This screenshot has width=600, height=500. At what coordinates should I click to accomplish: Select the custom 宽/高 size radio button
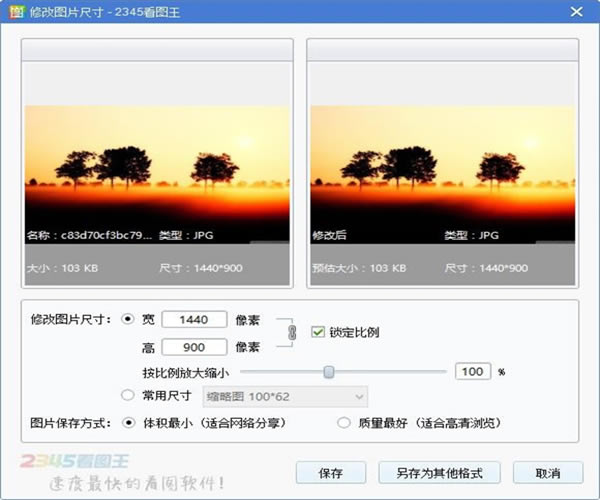tap(127, 319)
